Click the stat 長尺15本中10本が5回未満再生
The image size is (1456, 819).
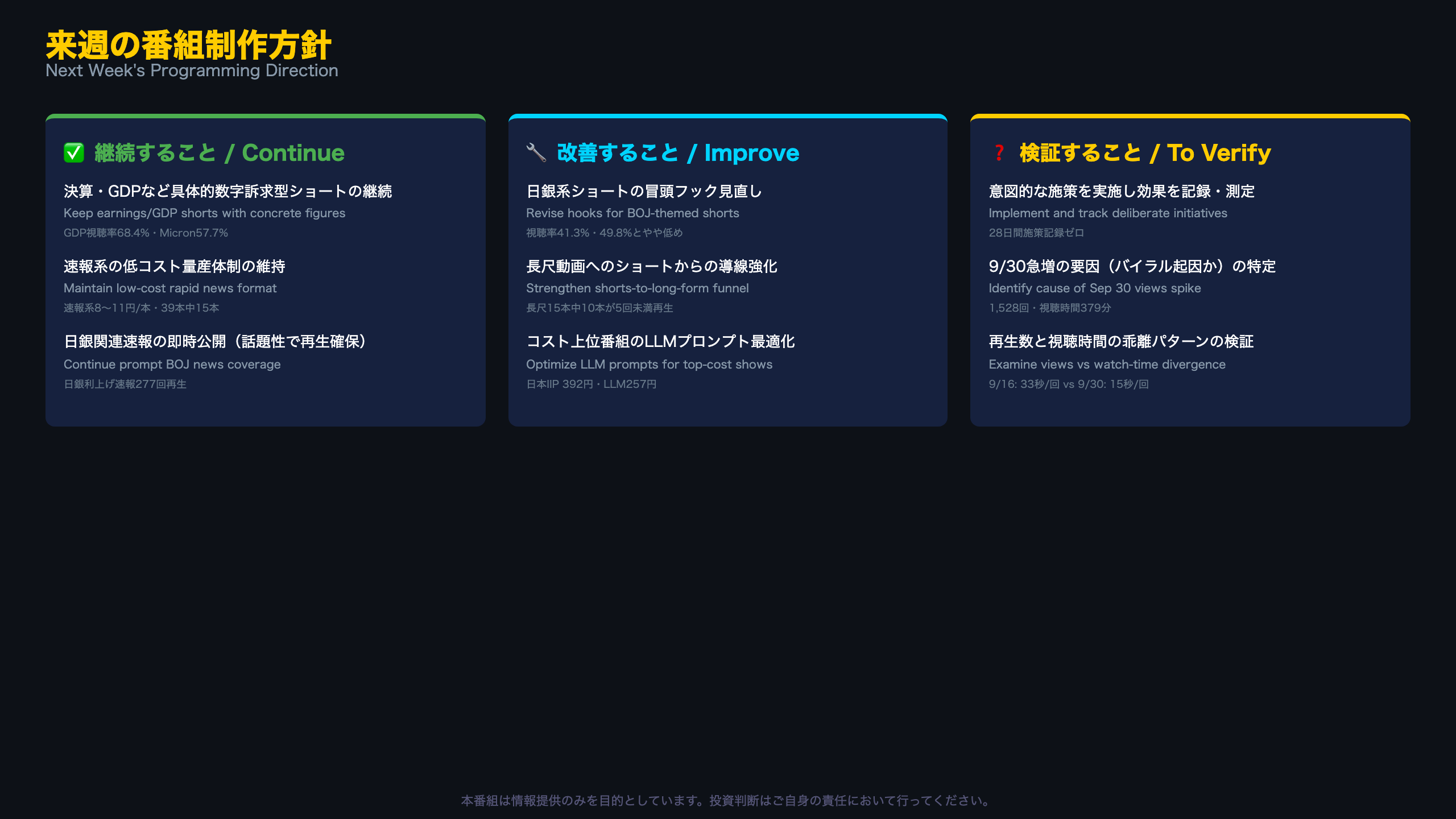pyautogui.click(x=599, y=308)
